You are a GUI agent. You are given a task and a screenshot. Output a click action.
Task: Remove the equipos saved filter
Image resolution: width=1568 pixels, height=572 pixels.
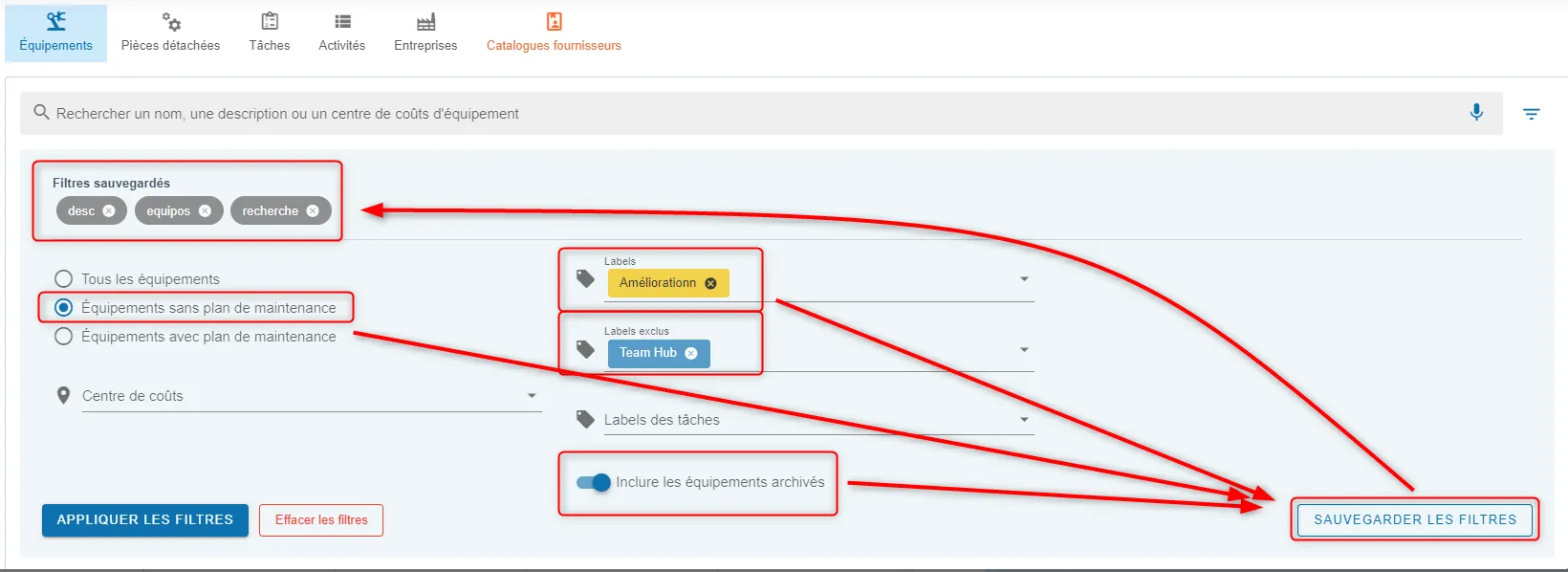(205, 210)
